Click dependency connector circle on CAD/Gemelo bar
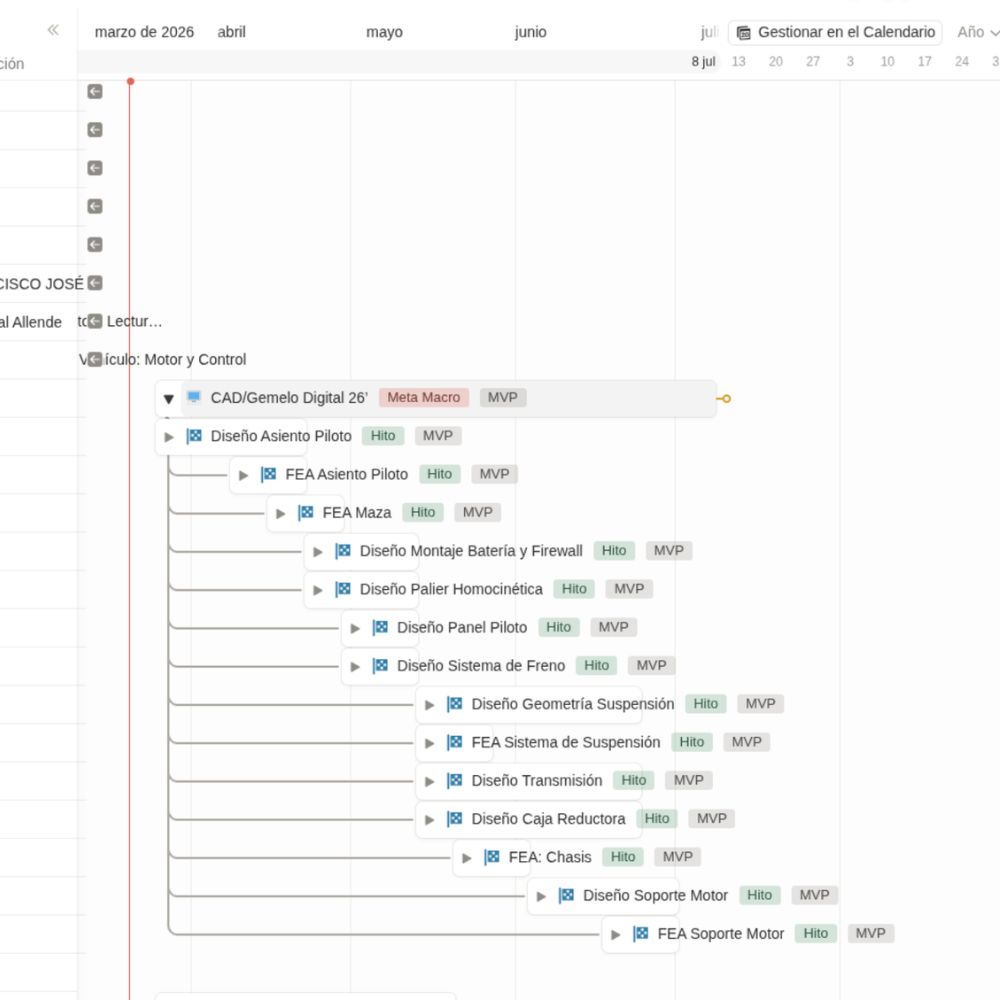 pos(726,399)
